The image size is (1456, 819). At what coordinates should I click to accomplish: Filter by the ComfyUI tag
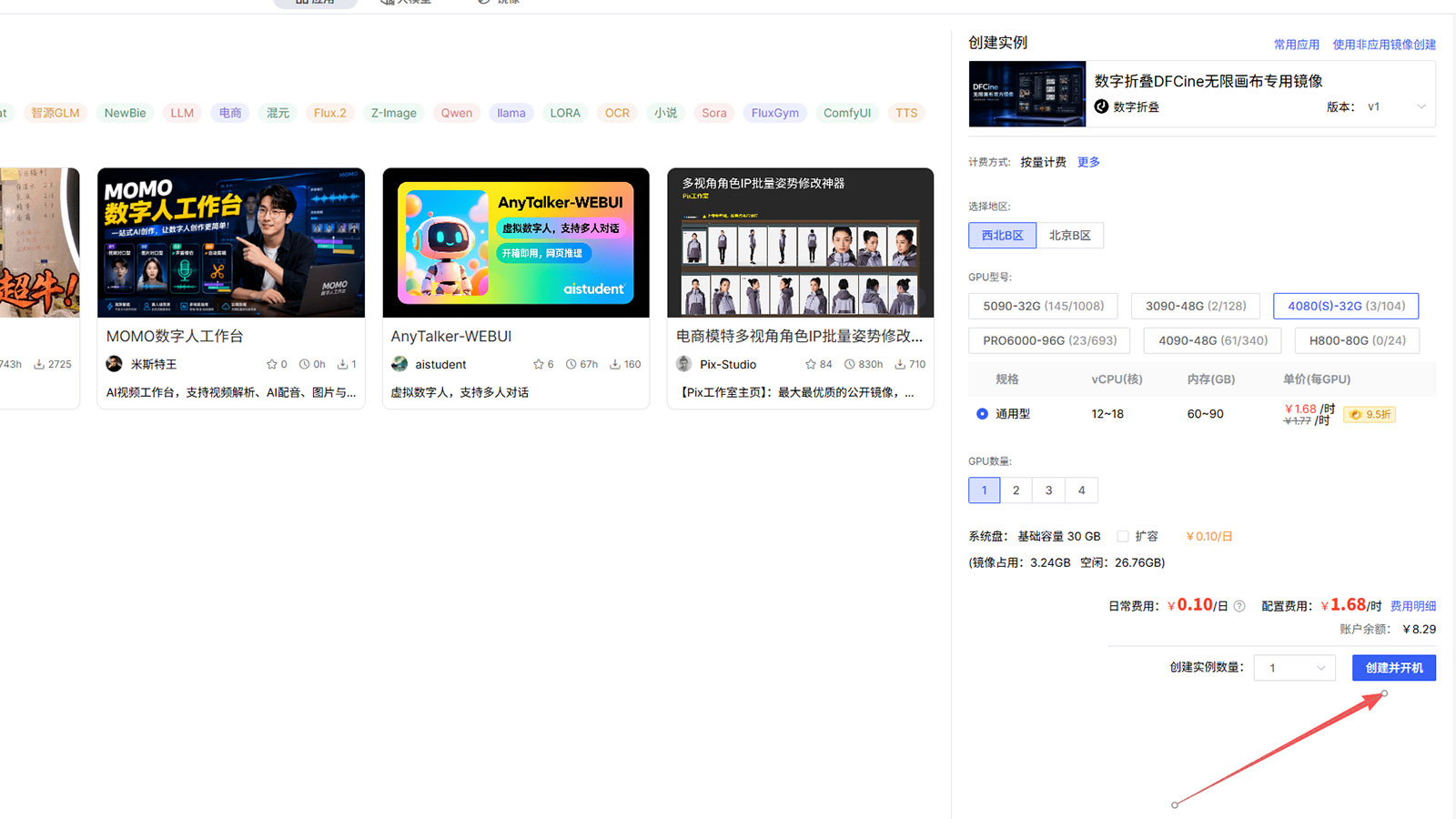[847, 113]
